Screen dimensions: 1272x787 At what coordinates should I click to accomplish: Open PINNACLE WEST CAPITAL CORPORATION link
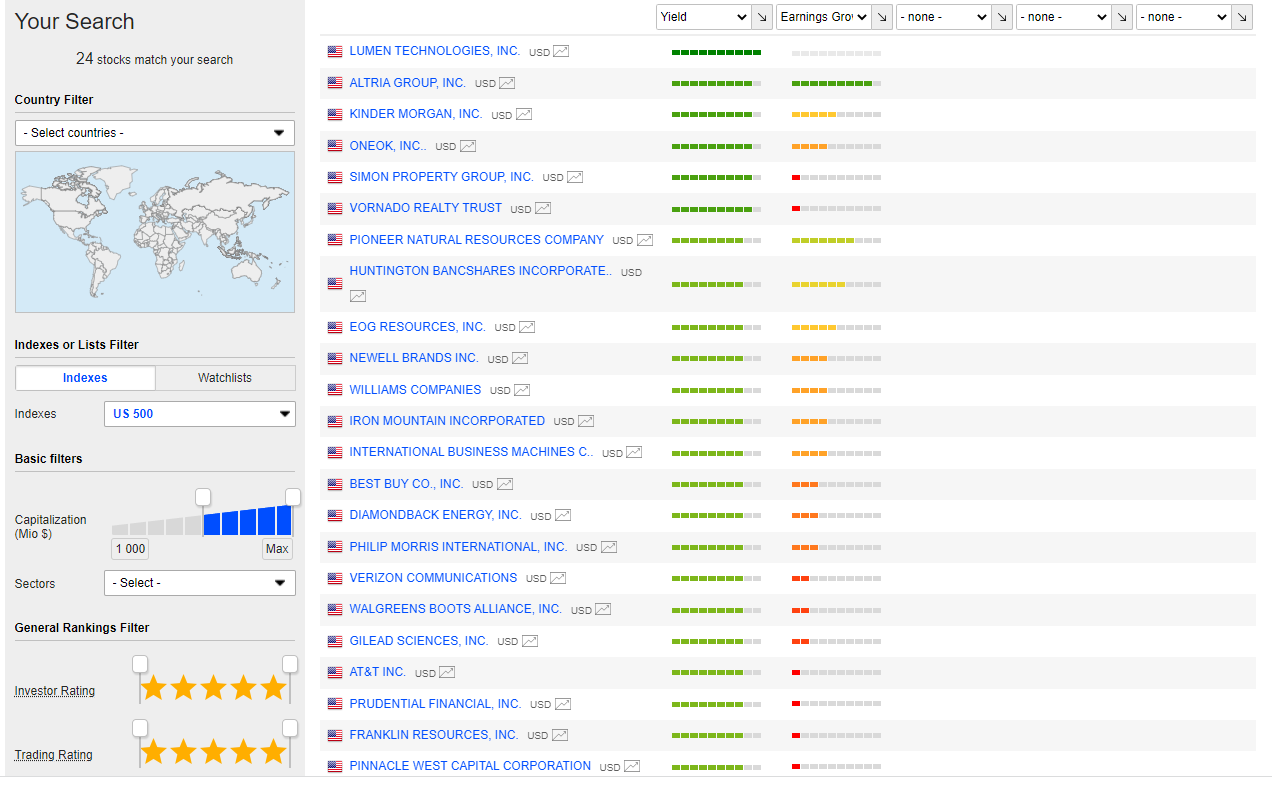click(x=470, y=766)
